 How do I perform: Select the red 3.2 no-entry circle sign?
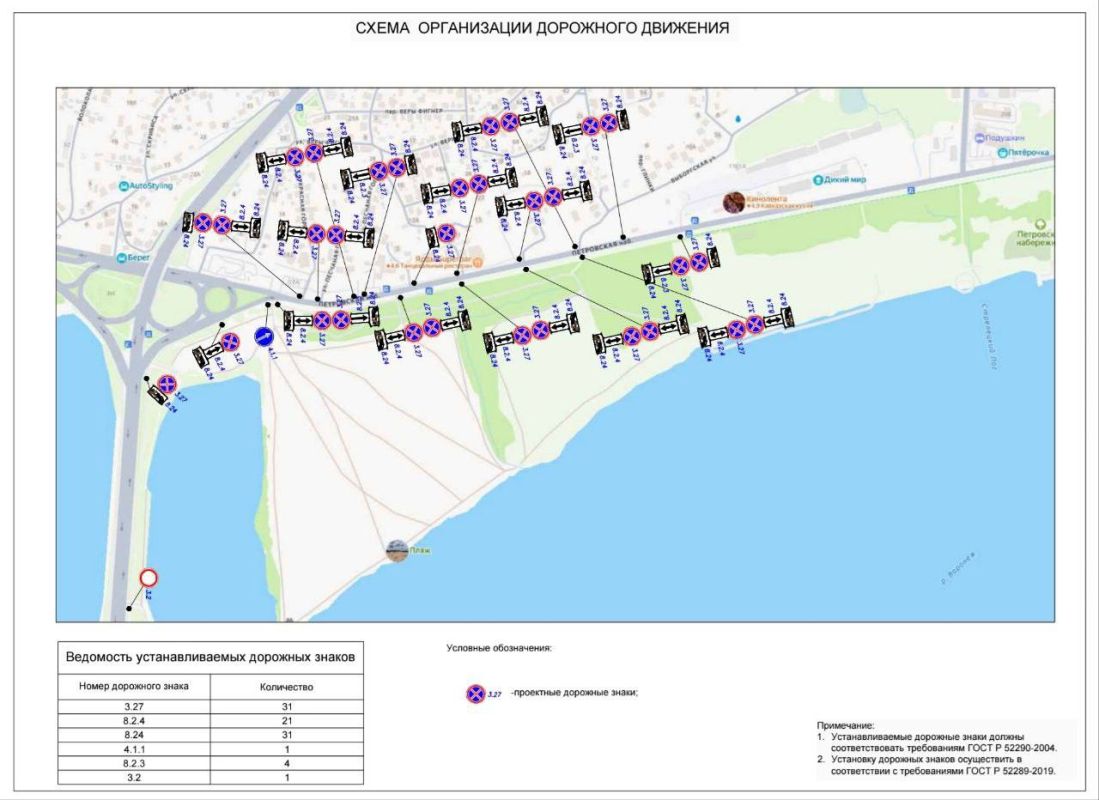tap(149, 578)
